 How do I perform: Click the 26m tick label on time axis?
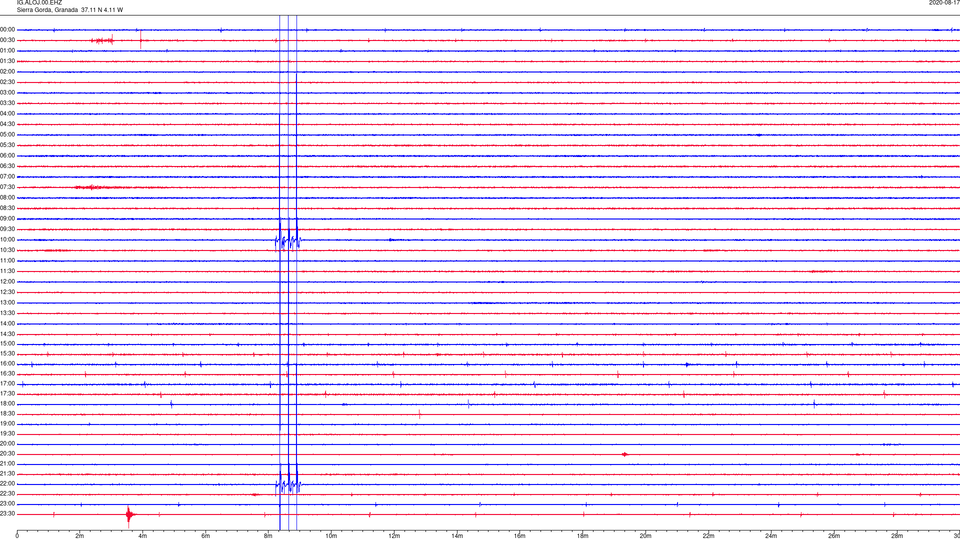[x=834, y=536]
